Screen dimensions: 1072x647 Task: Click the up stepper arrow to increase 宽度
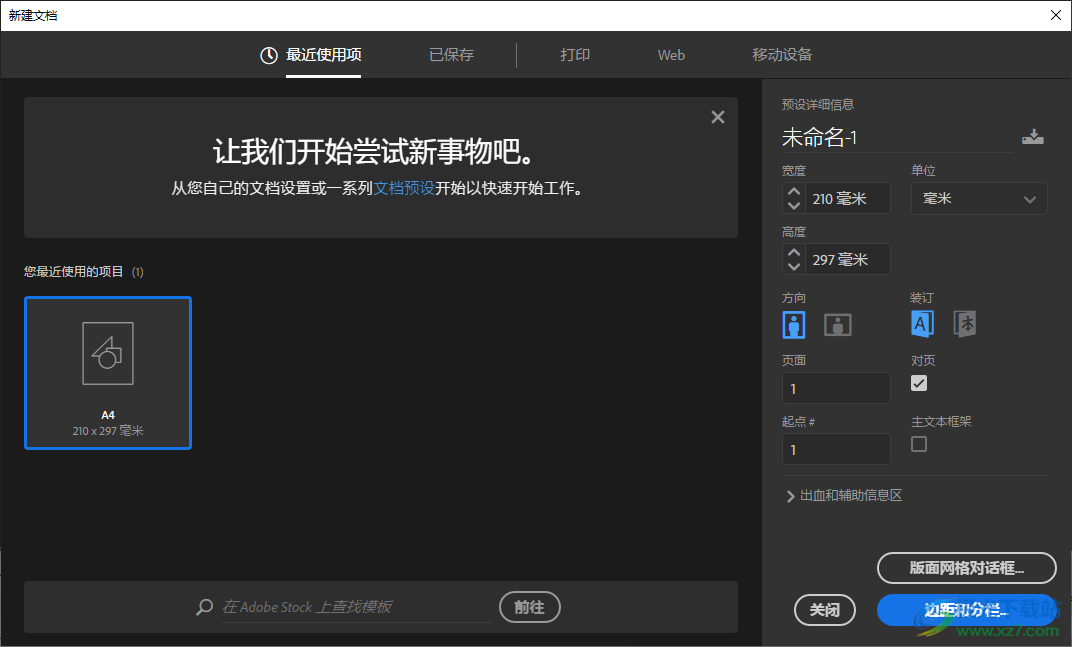793,192
